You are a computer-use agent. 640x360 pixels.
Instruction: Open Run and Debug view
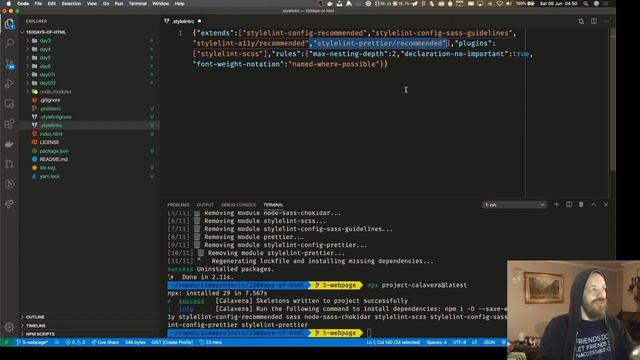(x=9, y=84)
